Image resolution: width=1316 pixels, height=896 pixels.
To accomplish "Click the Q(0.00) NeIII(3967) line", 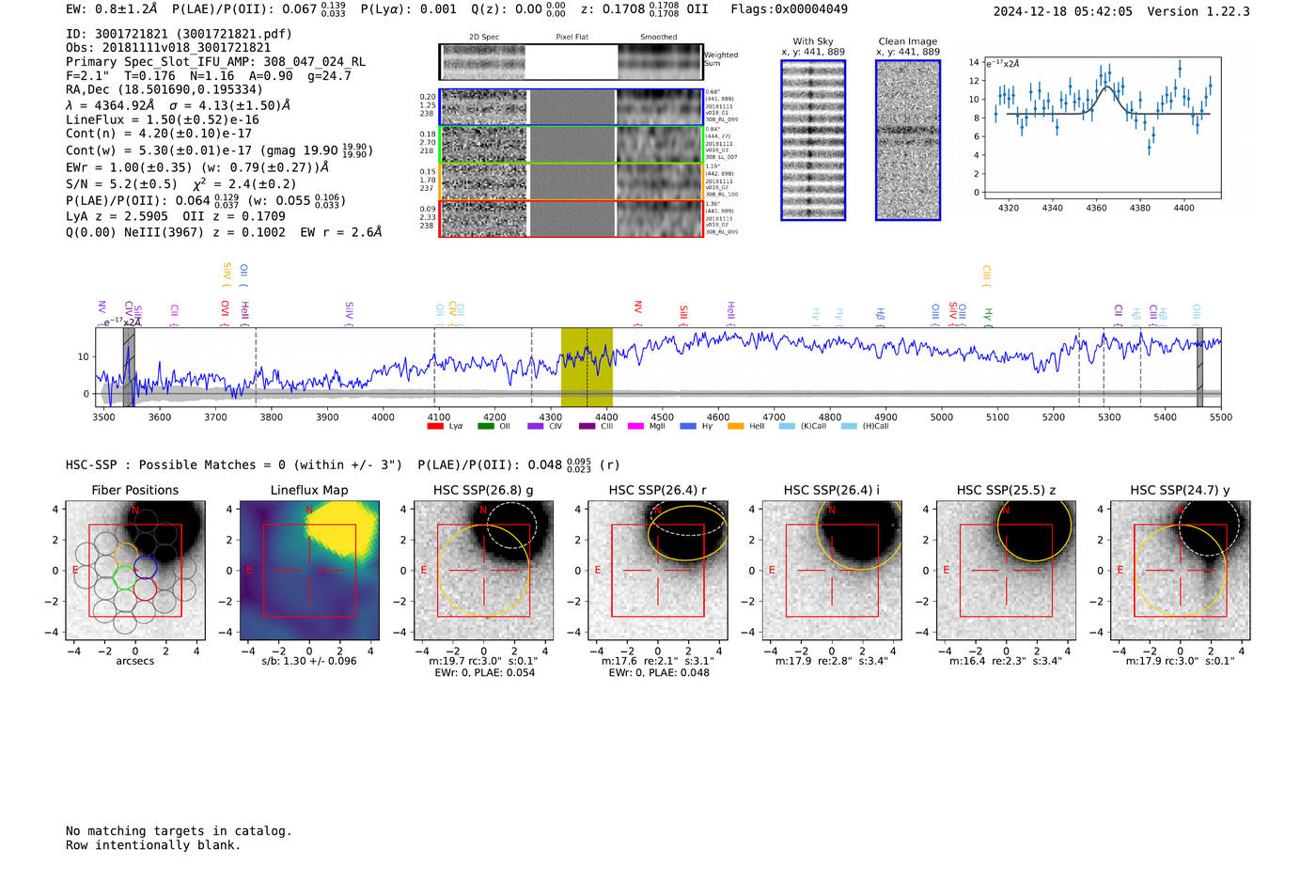I will click(x=224, y=231).
